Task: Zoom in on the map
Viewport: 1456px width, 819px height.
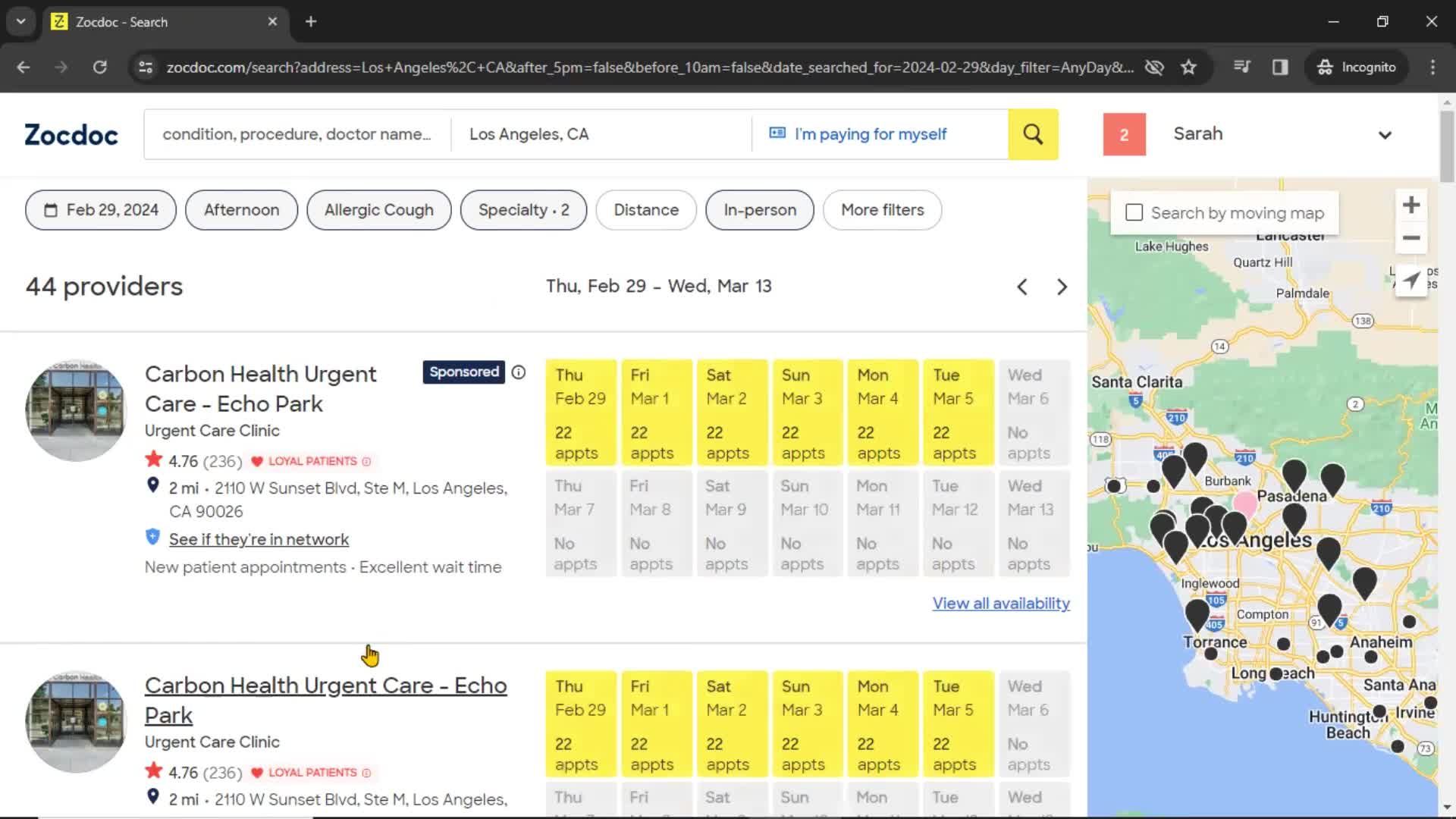Action: (x=1411, y=206)
